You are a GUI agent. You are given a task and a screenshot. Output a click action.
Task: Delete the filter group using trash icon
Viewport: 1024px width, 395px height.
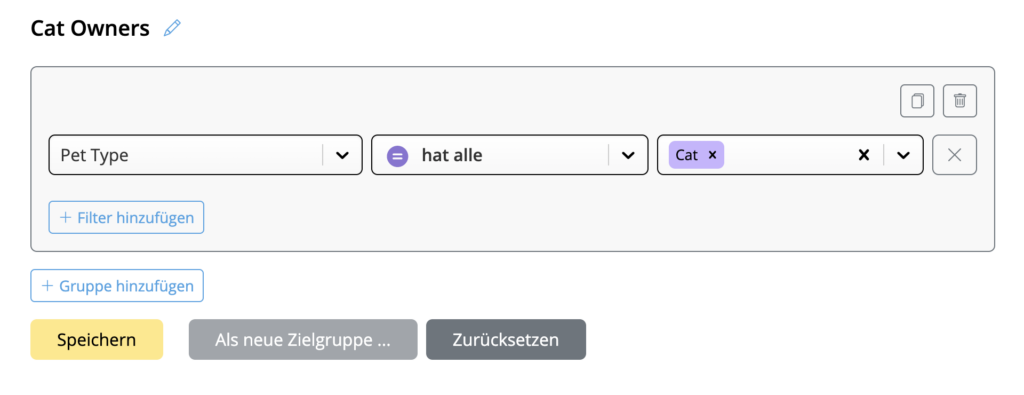point(959,101)
